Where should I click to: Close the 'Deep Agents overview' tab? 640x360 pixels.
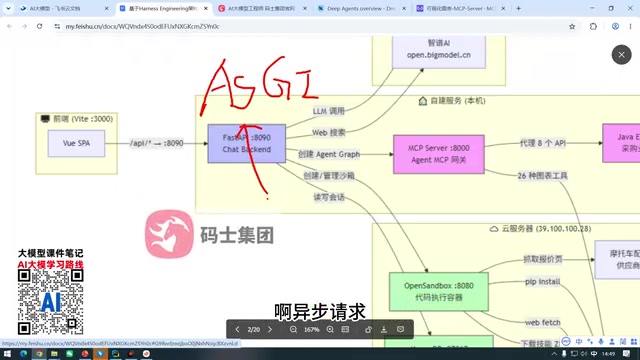coord(404,8)
